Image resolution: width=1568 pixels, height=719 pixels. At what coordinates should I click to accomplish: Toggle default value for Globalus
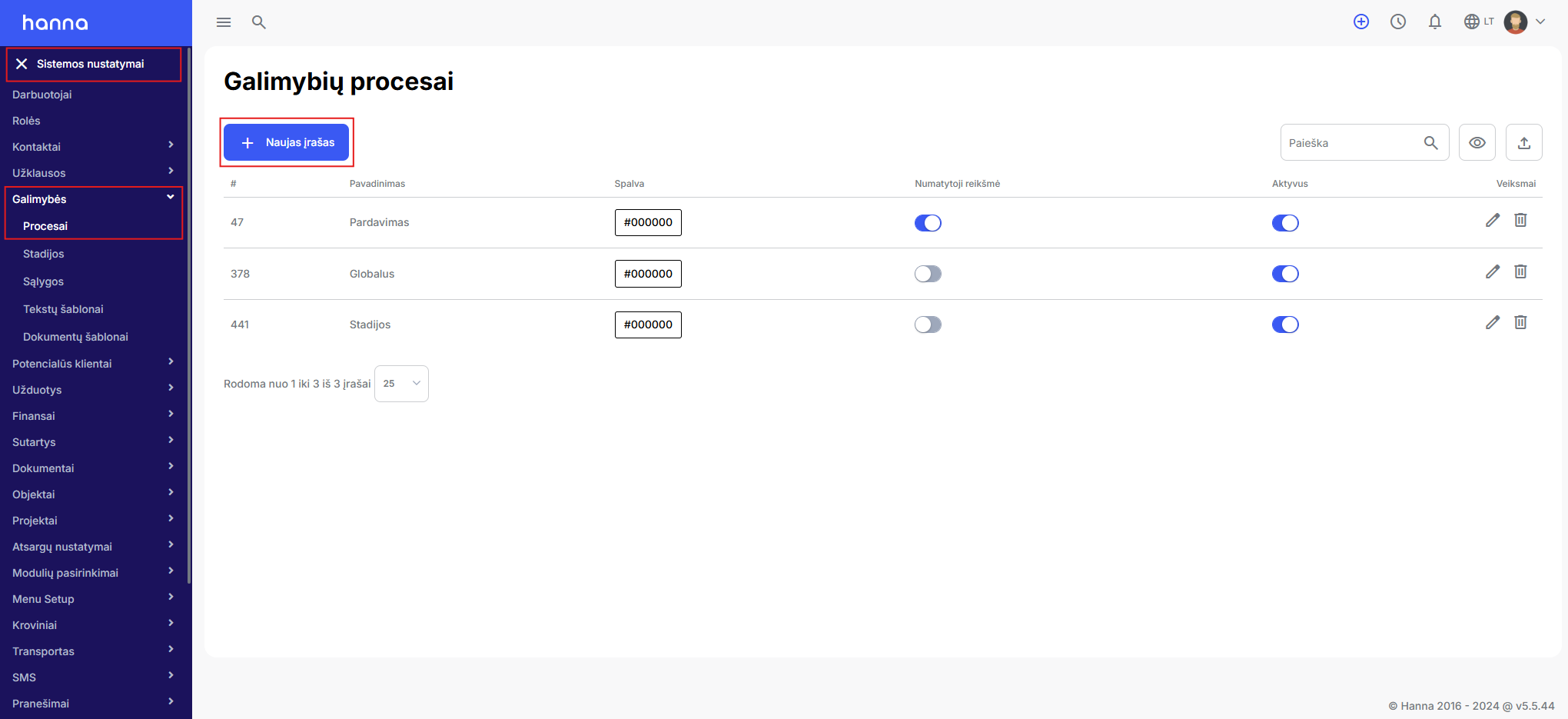click(928, 274)
